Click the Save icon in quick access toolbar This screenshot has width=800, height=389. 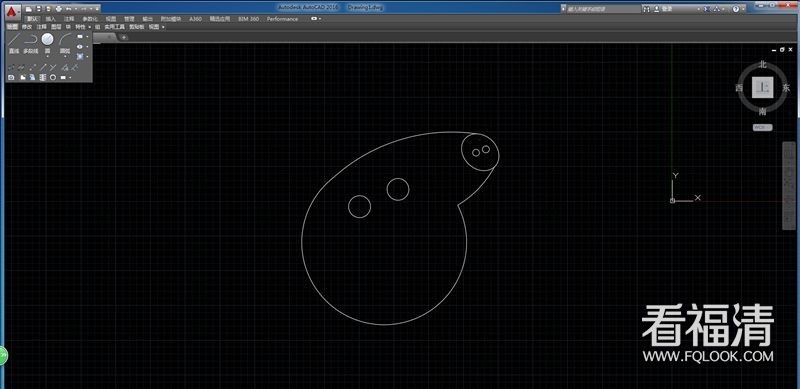(39, 9)
